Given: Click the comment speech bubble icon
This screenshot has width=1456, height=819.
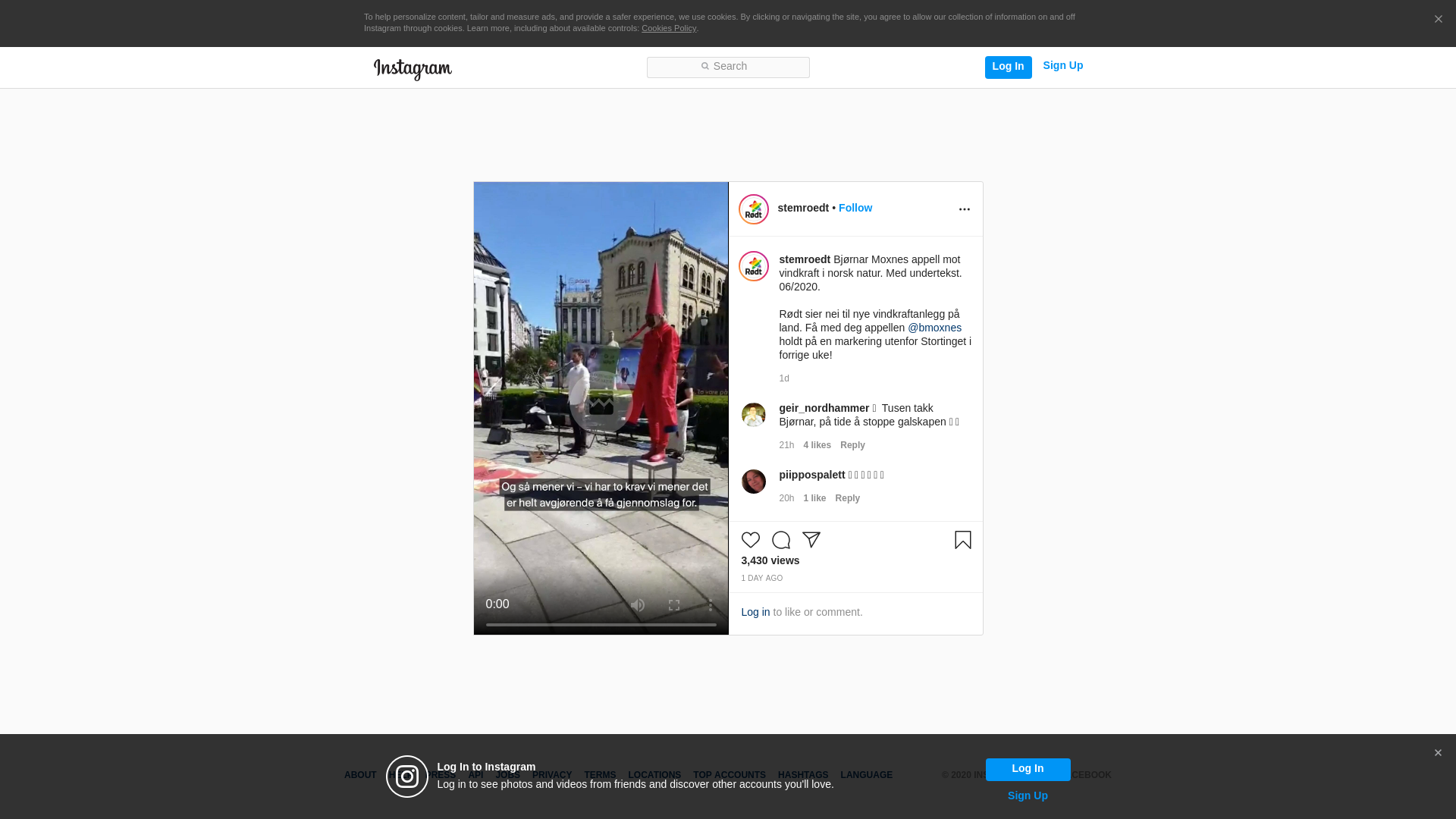Looking at the screenshot, I should pos(780,540).
